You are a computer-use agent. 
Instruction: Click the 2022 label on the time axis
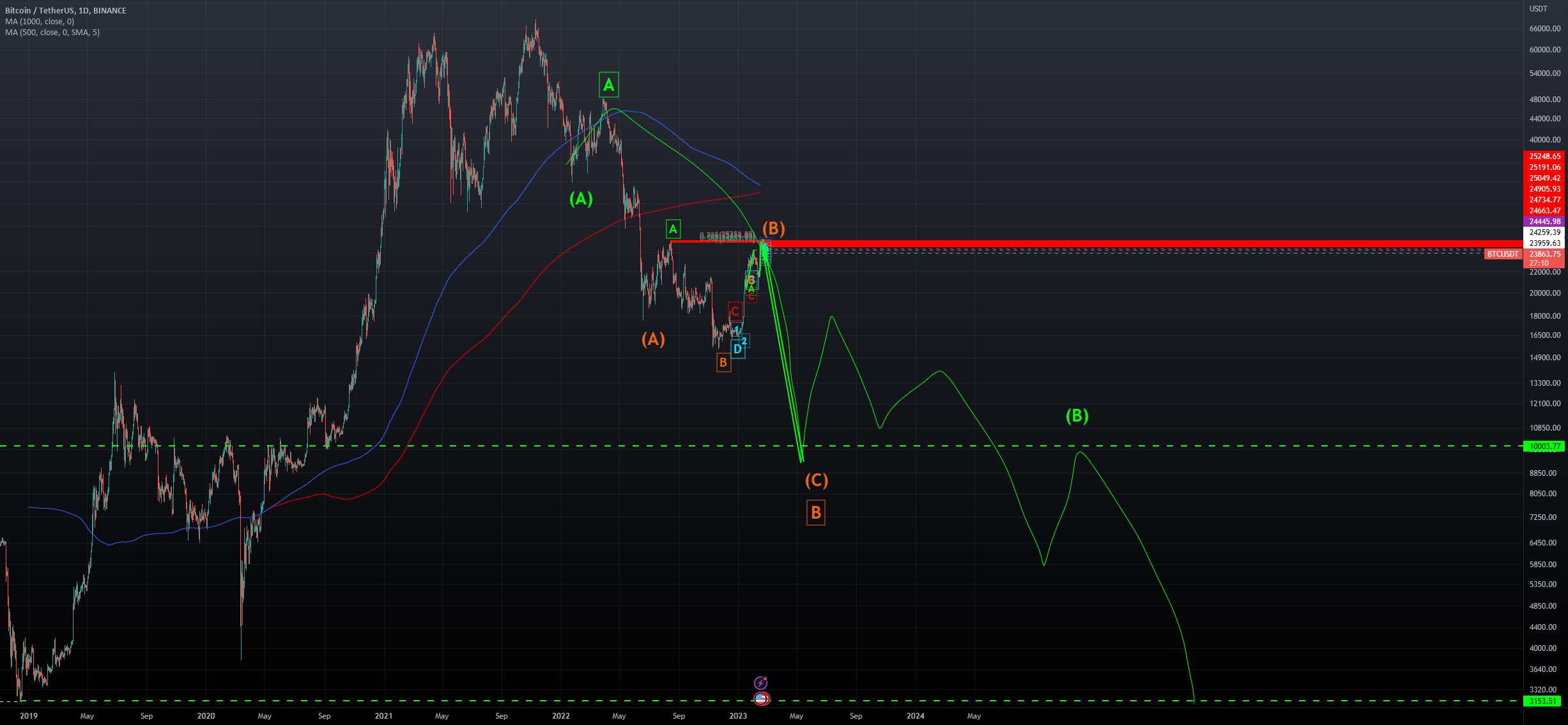(560, 716)
